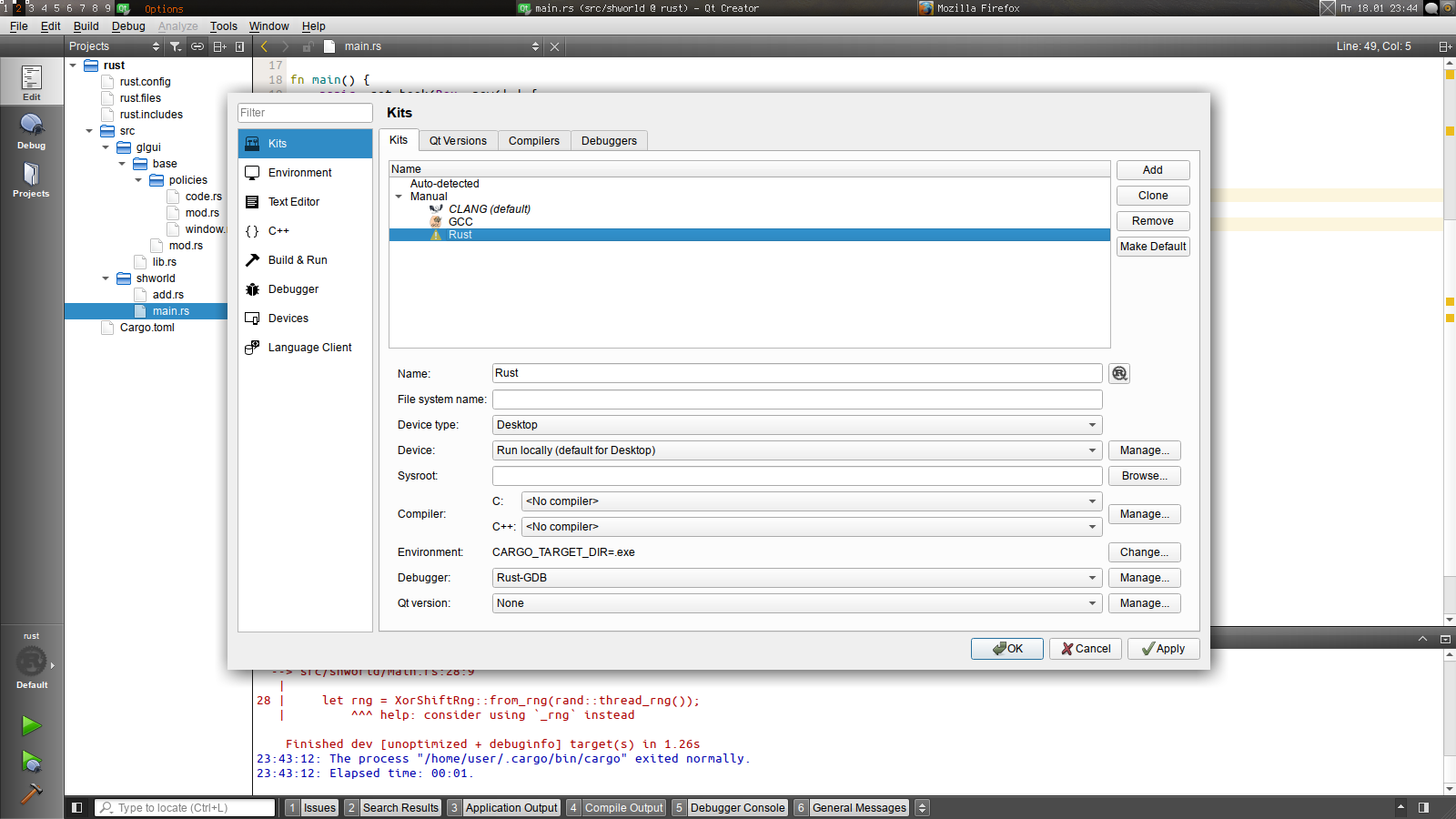Go forward in editor navigation history
This screenshot has height=819, width=1456.
point(285,46)
